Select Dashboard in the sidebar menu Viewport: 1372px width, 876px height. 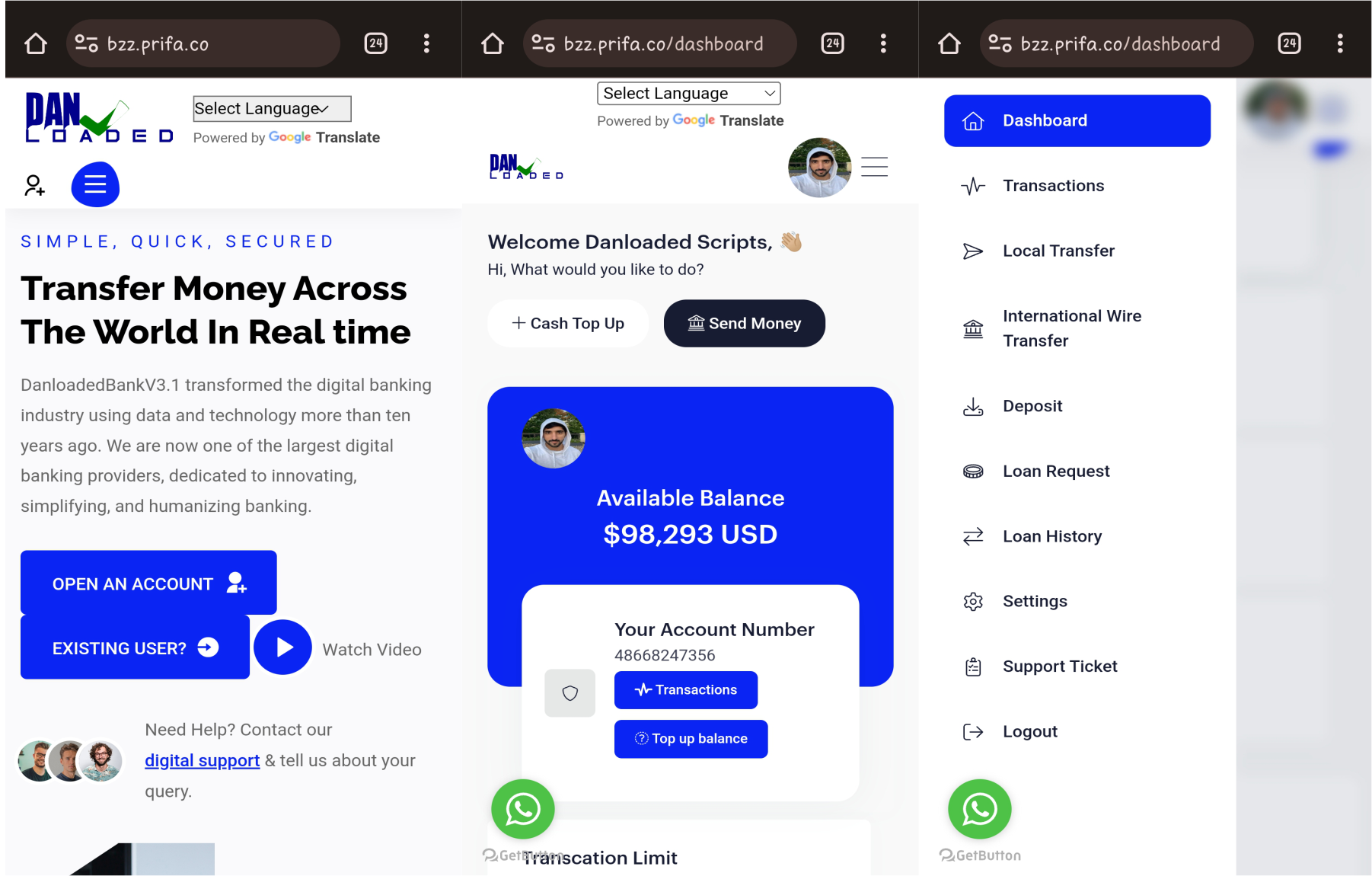[x=1077, y=121]
